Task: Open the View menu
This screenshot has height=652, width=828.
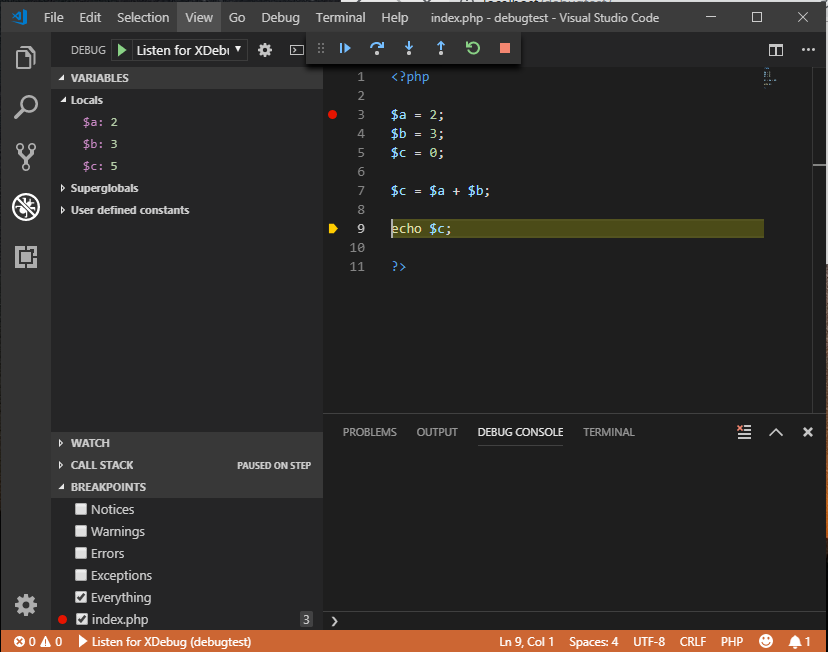Action: coord(199,17)
